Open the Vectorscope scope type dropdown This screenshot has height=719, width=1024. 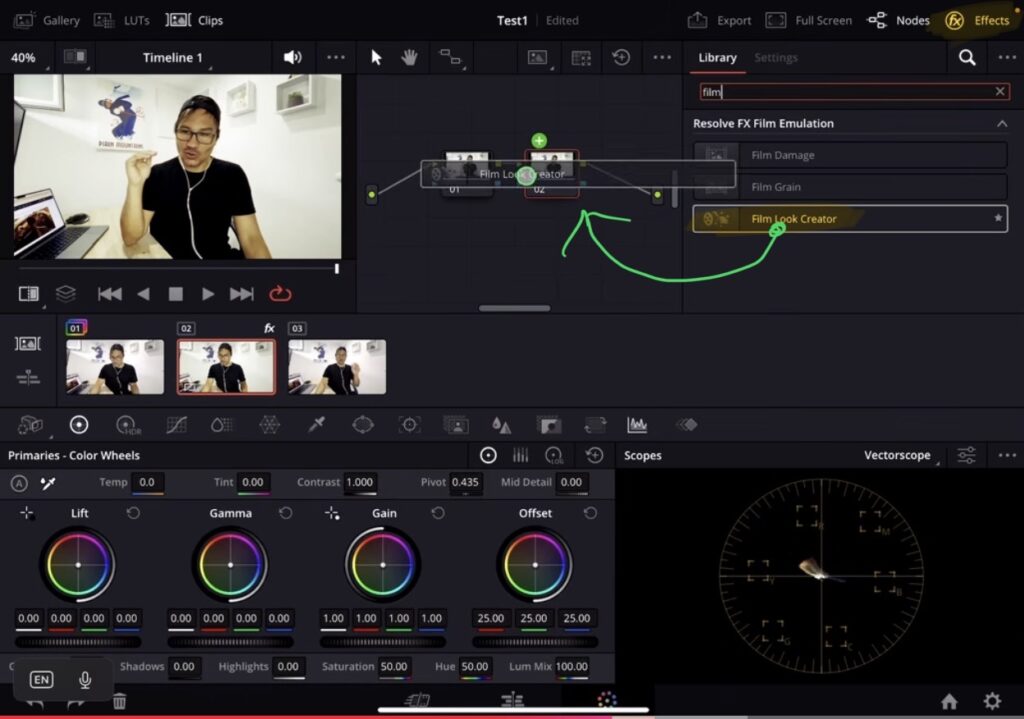(899, 455)
